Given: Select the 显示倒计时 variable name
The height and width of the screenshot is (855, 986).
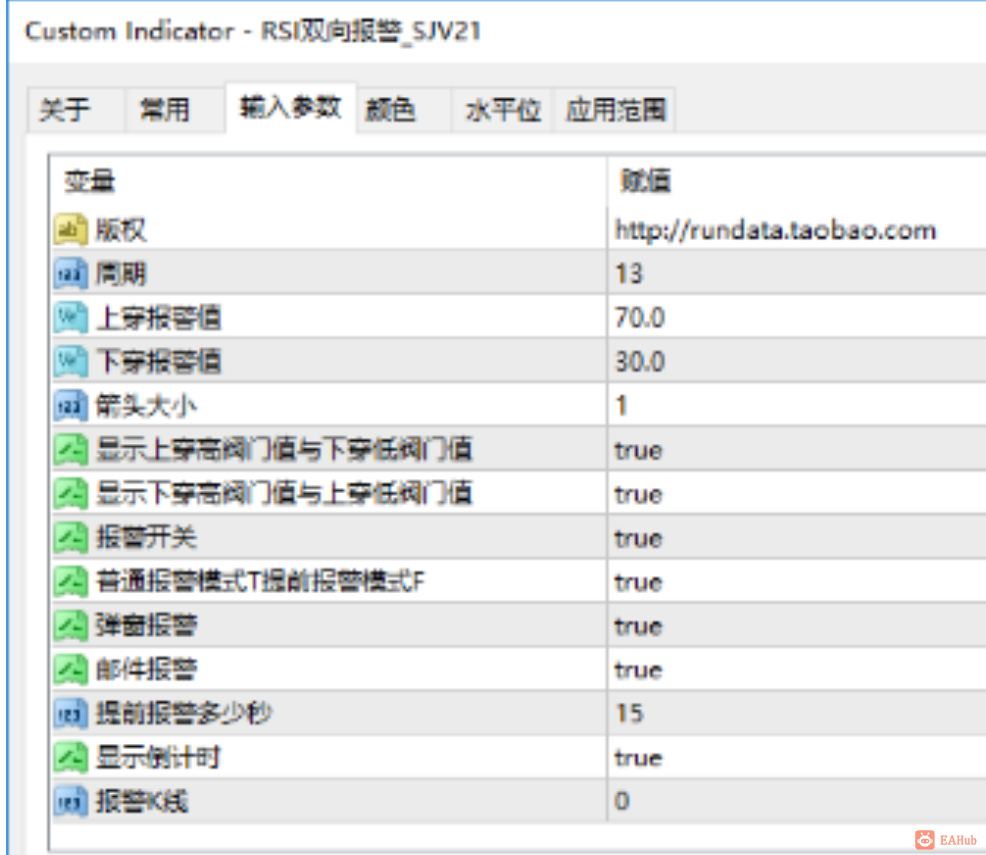Looking at the screenshot, I should [x=158, y=758].
